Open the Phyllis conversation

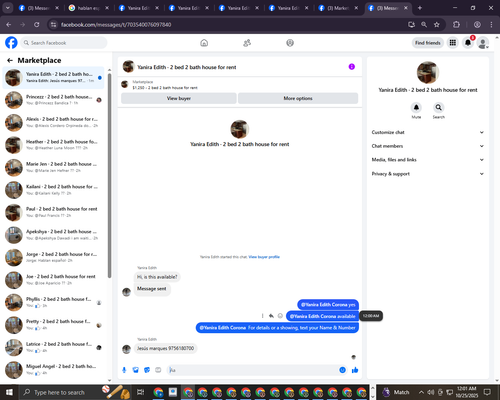pos(54,302)
